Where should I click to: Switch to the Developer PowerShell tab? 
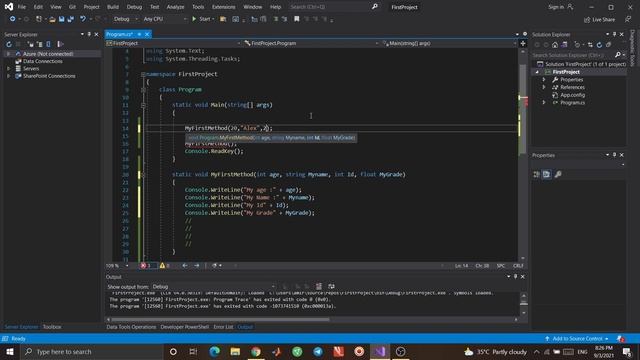(x=184, y=327)
